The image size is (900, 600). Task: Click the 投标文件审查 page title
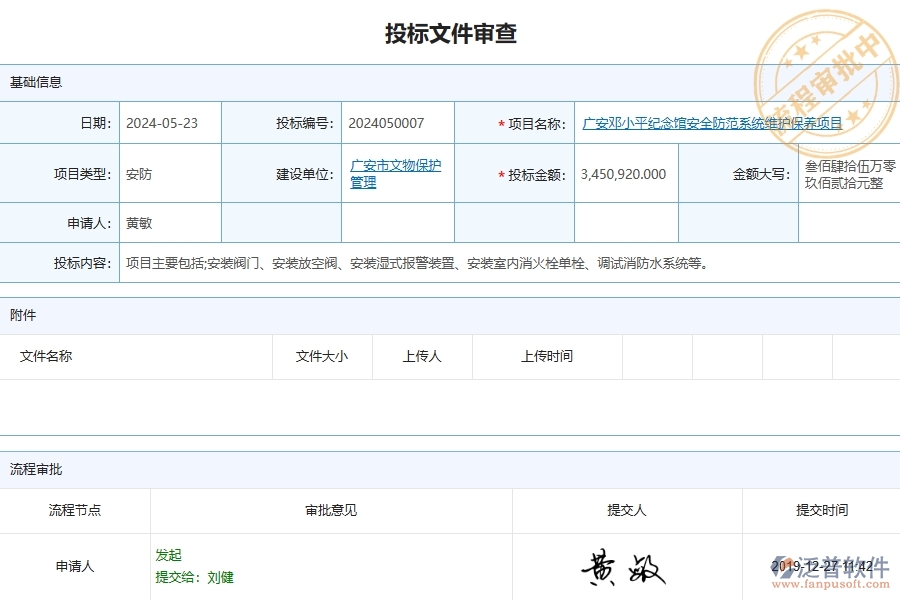click(450, 32)
